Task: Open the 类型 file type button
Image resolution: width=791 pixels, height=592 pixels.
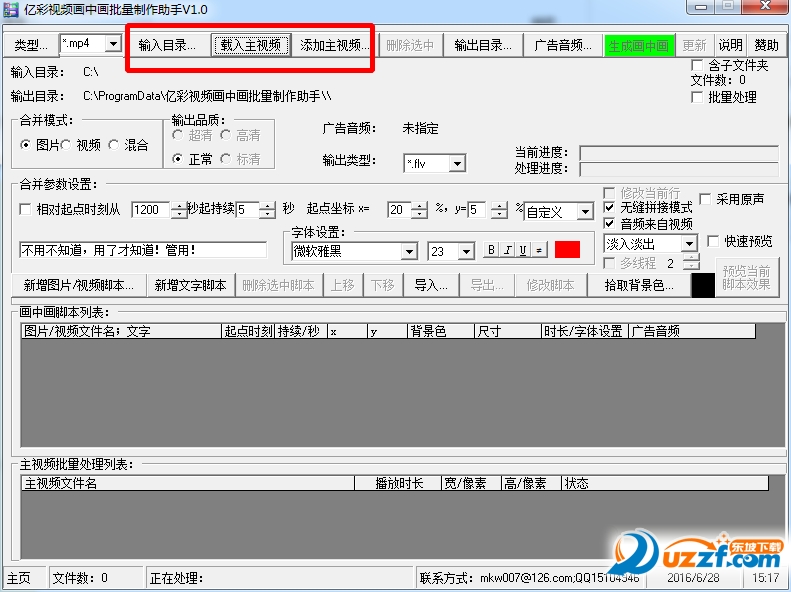Action: [x=30, y=45]
